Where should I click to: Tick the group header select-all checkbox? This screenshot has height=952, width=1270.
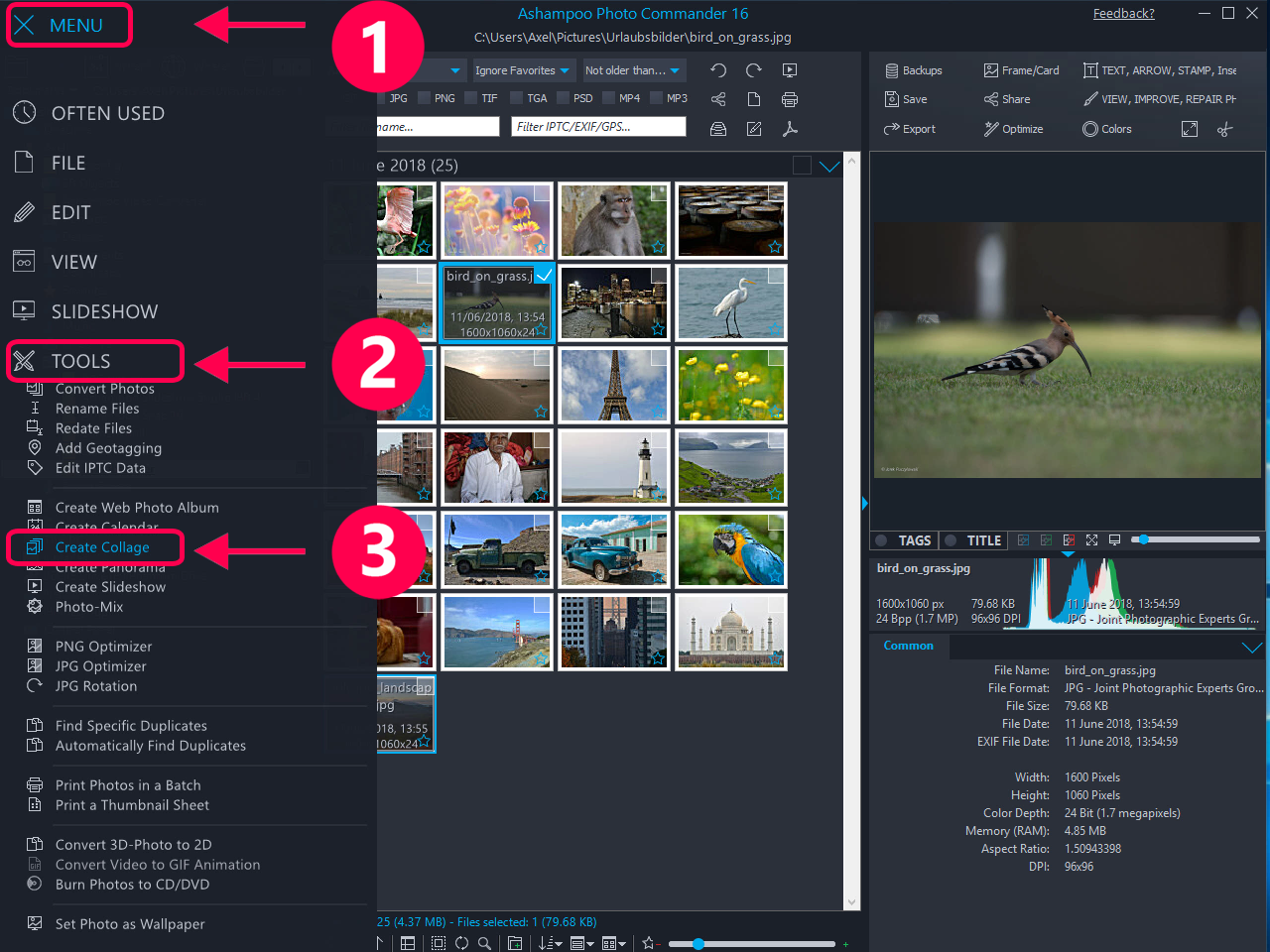tap(802, 166)
